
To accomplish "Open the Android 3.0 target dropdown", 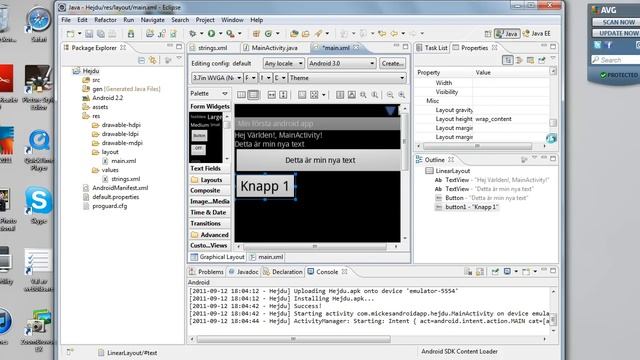I will 342,63.
